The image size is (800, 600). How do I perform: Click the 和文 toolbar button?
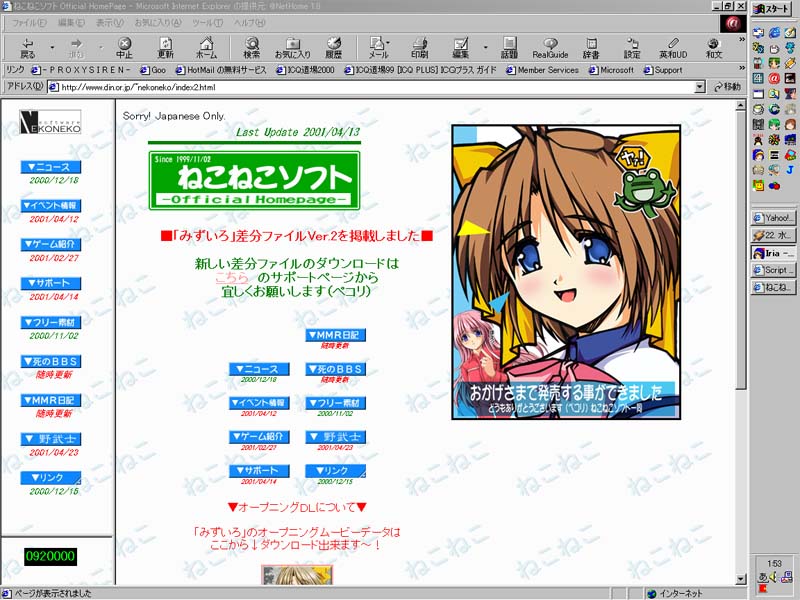pos(714,48)
